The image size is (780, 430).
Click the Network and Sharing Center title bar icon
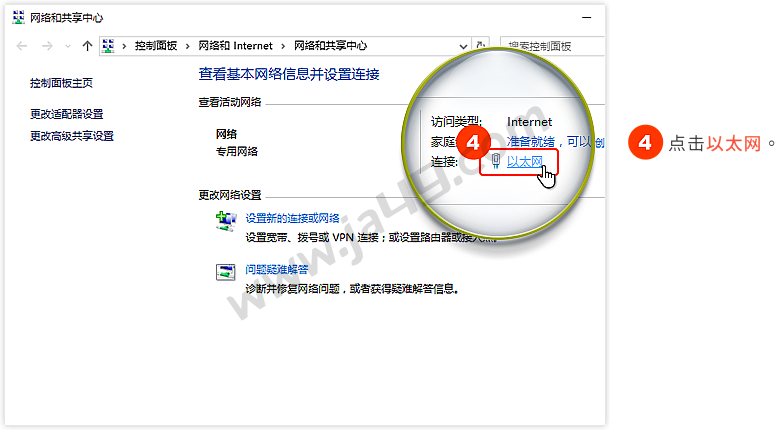(18, 18)
